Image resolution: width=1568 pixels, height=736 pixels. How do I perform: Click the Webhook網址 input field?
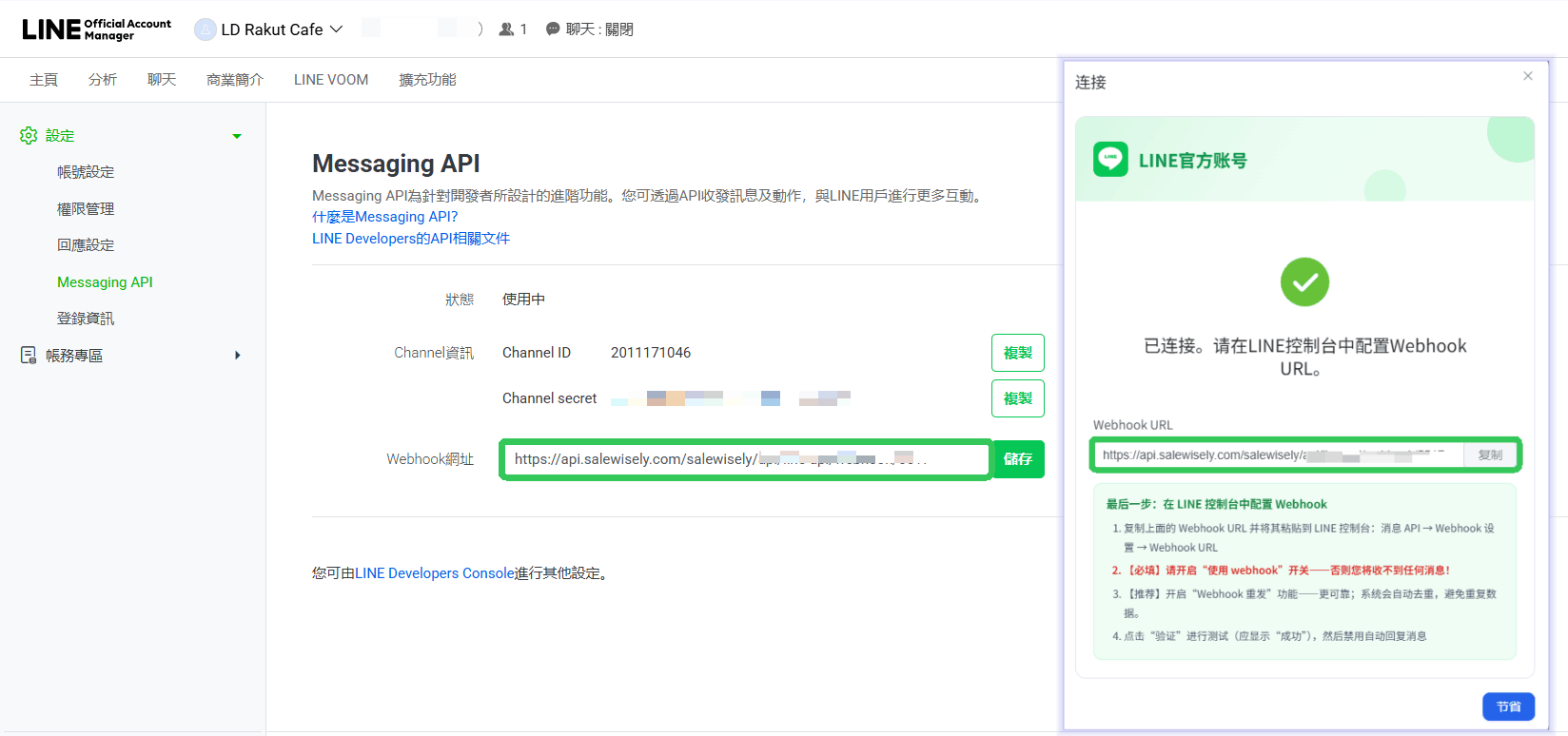(746, 459)
